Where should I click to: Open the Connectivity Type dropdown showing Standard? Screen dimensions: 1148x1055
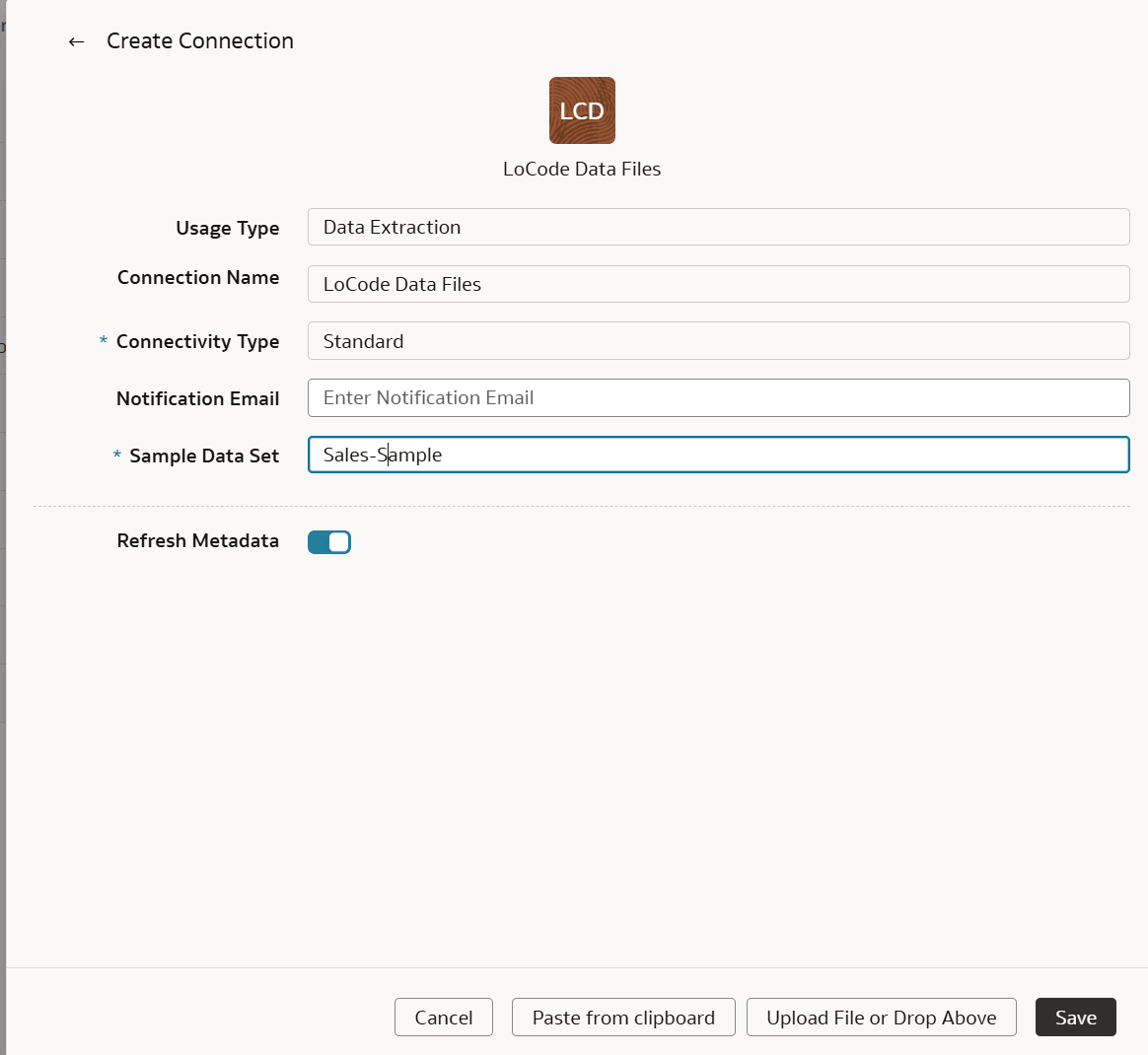tap(718, 341)
